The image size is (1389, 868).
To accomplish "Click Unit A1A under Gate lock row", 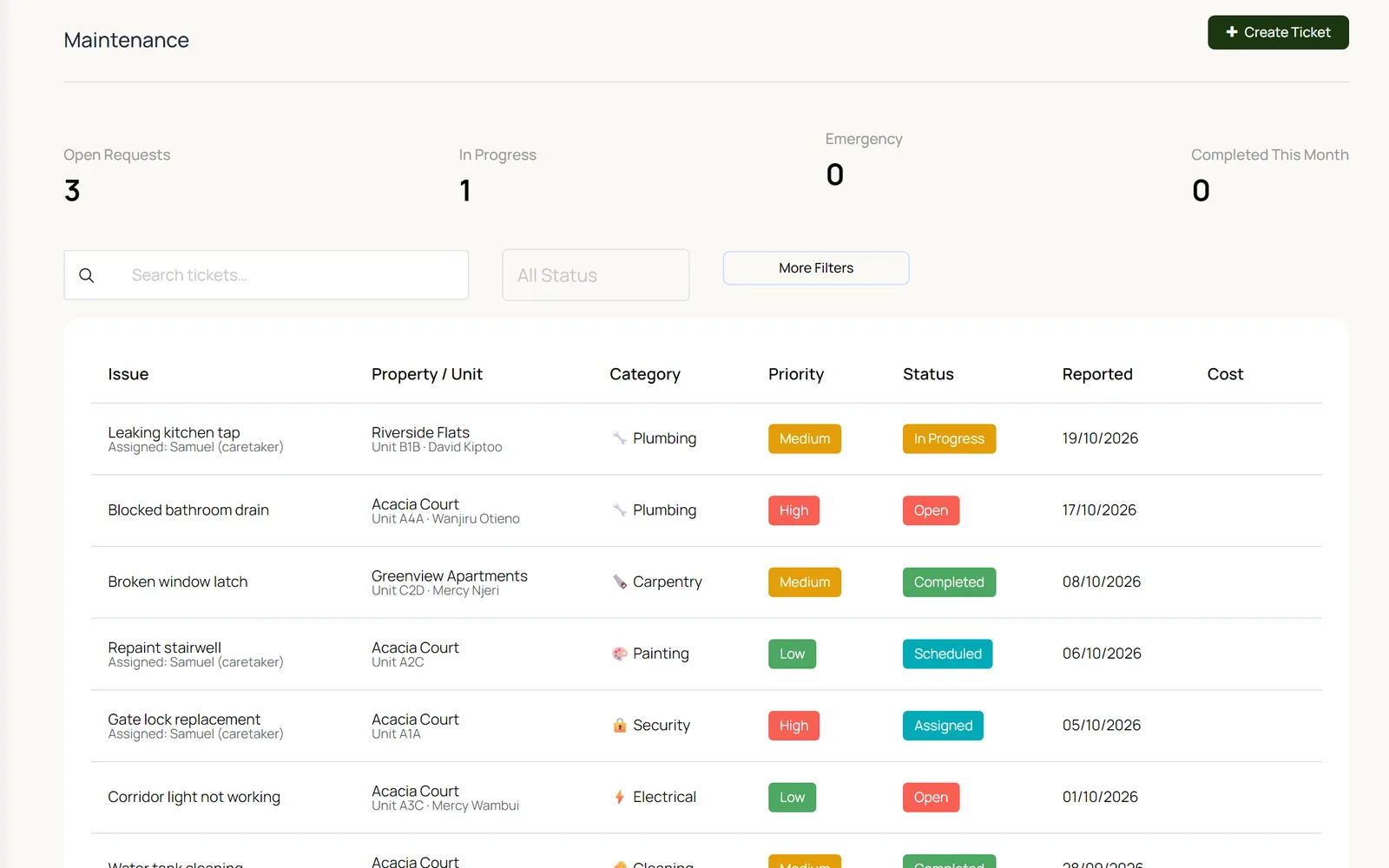I will (396, 734).
